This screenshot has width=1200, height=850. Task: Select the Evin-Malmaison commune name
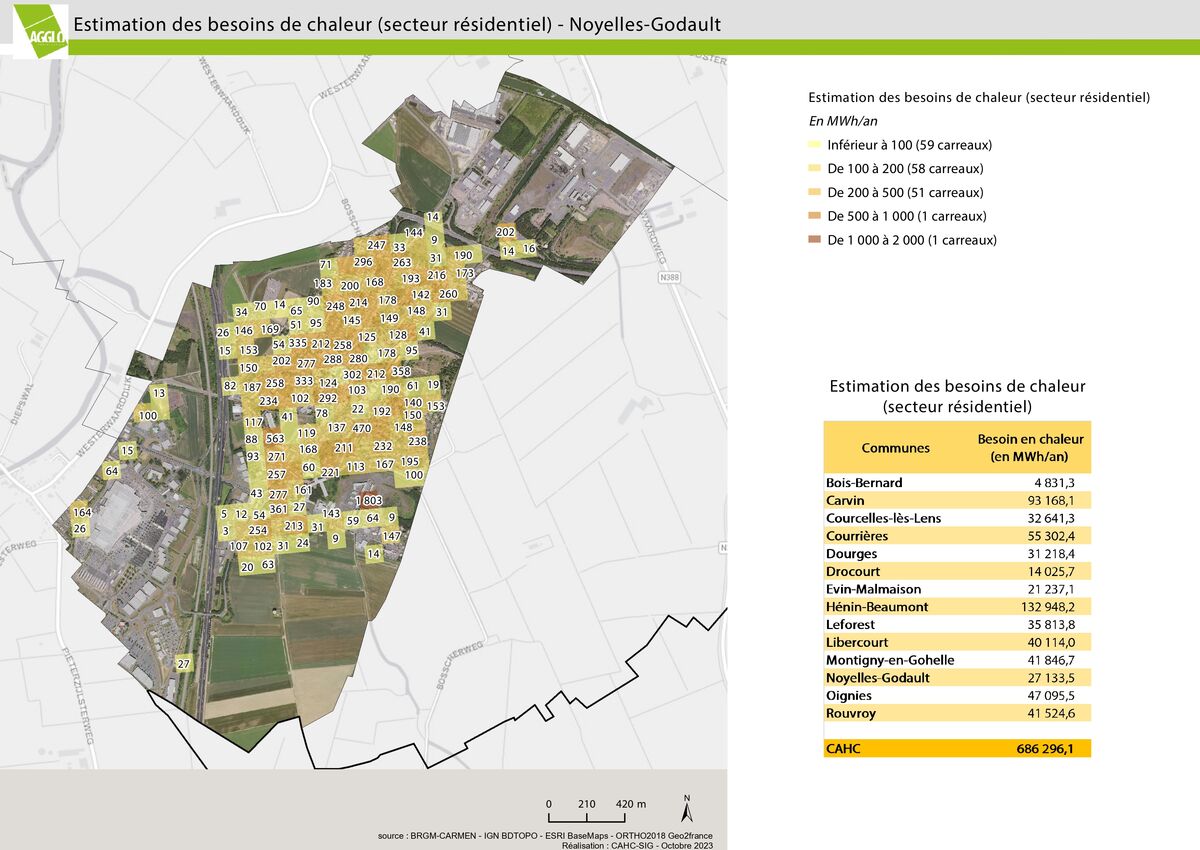point(874,589)
